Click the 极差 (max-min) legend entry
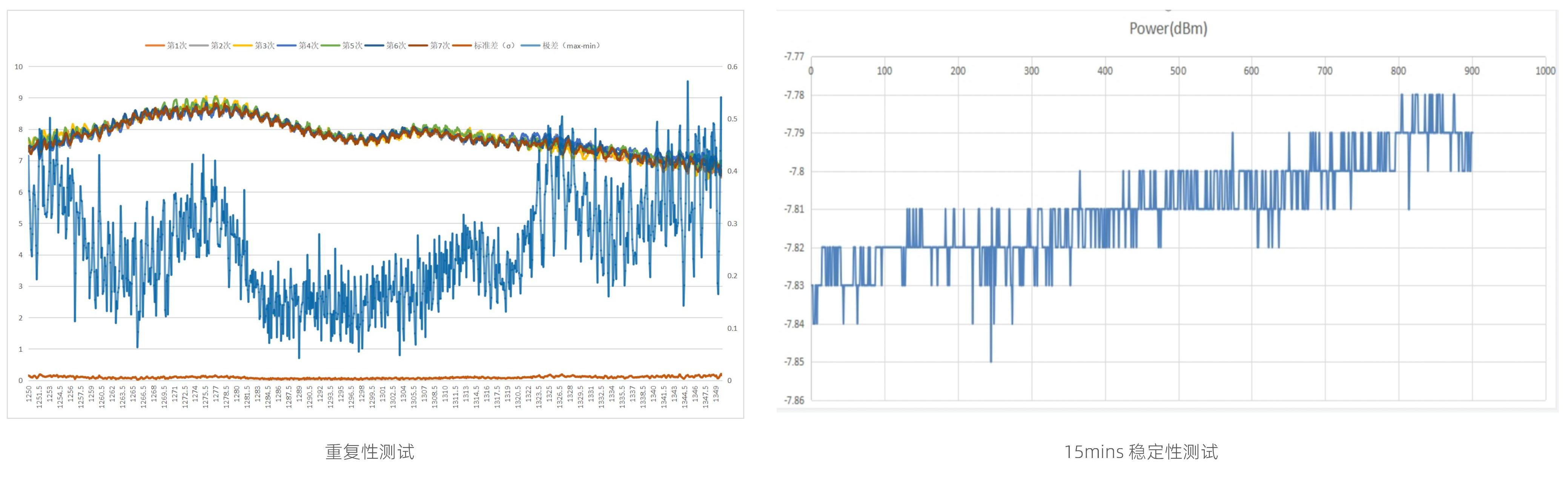 click(571, 46)
